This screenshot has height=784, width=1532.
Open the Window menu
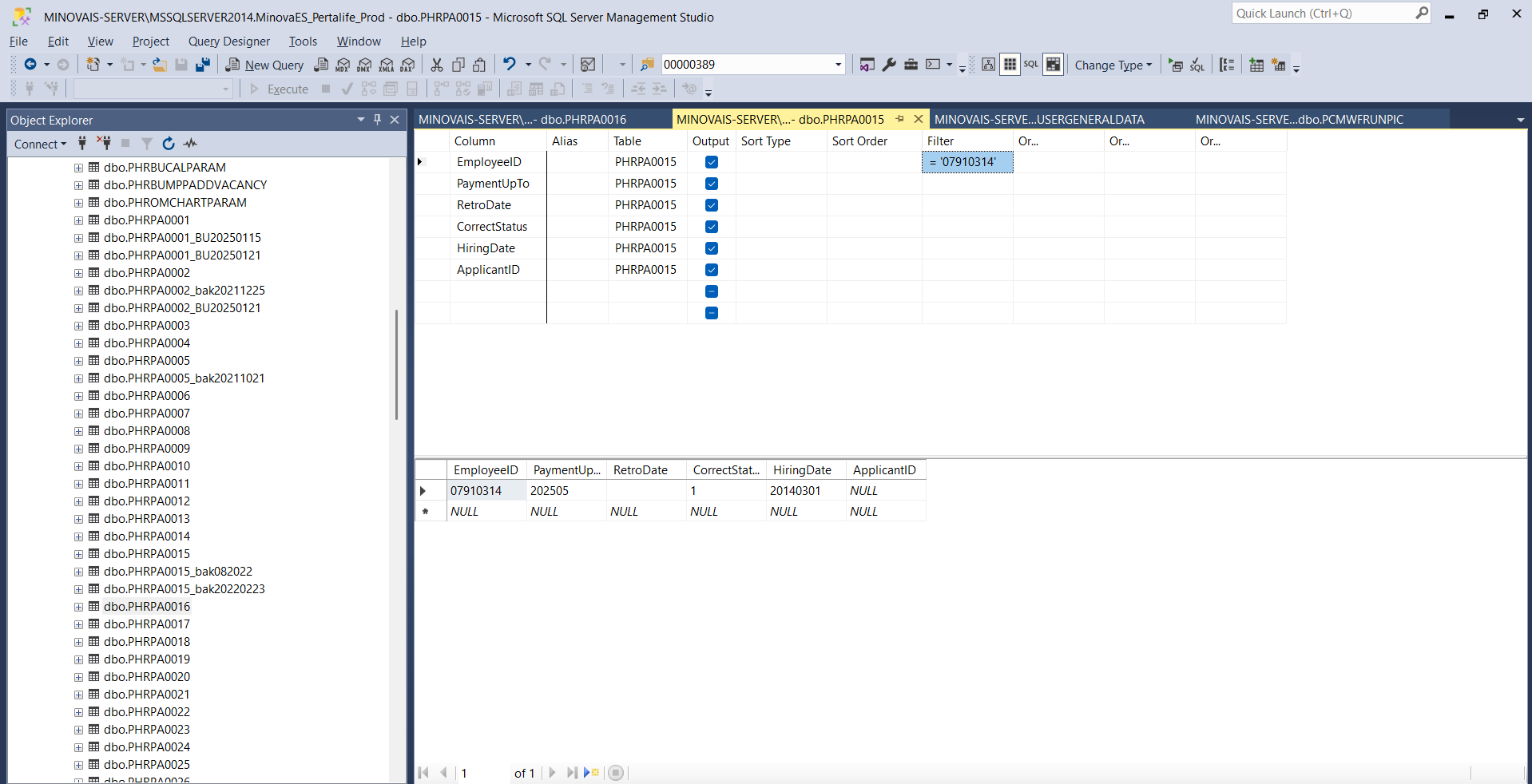pos(359,42)
